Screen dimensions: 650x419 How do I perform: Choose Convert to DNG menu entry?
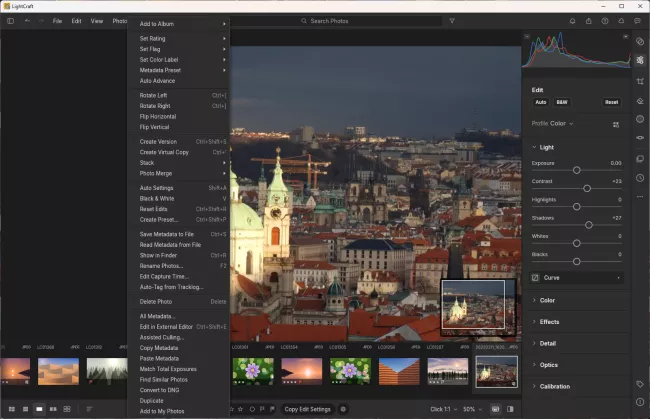(179, 390)
